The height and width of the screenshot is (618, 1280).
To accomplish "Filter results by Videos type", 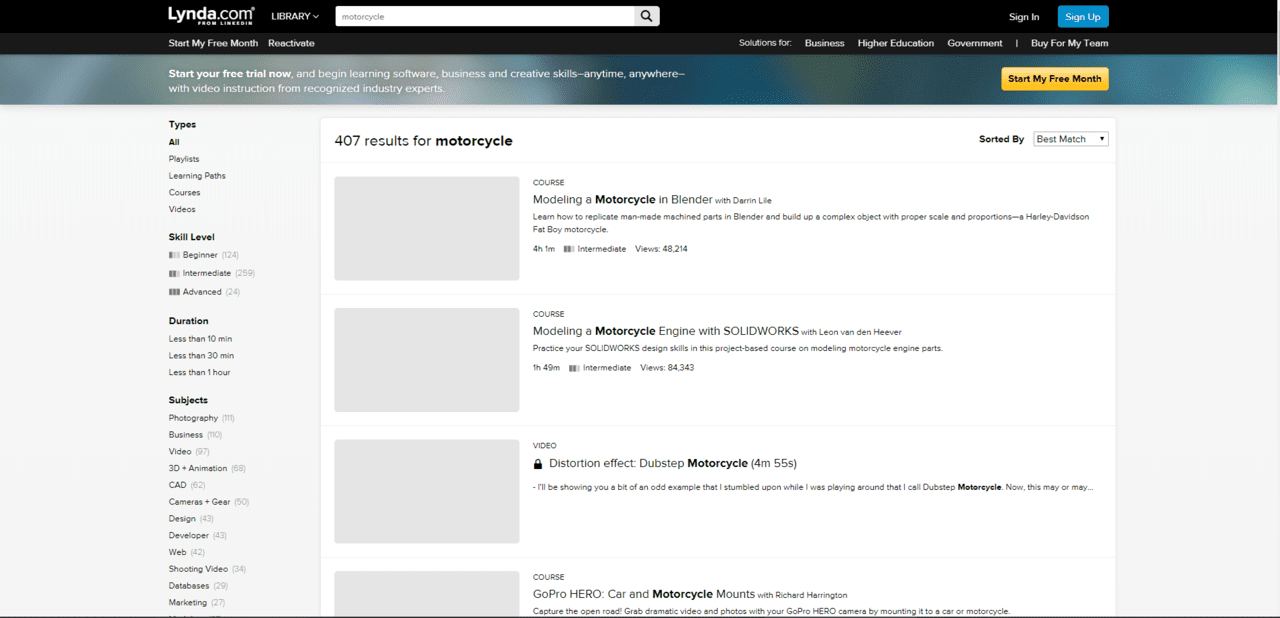I will click(182, 209).
